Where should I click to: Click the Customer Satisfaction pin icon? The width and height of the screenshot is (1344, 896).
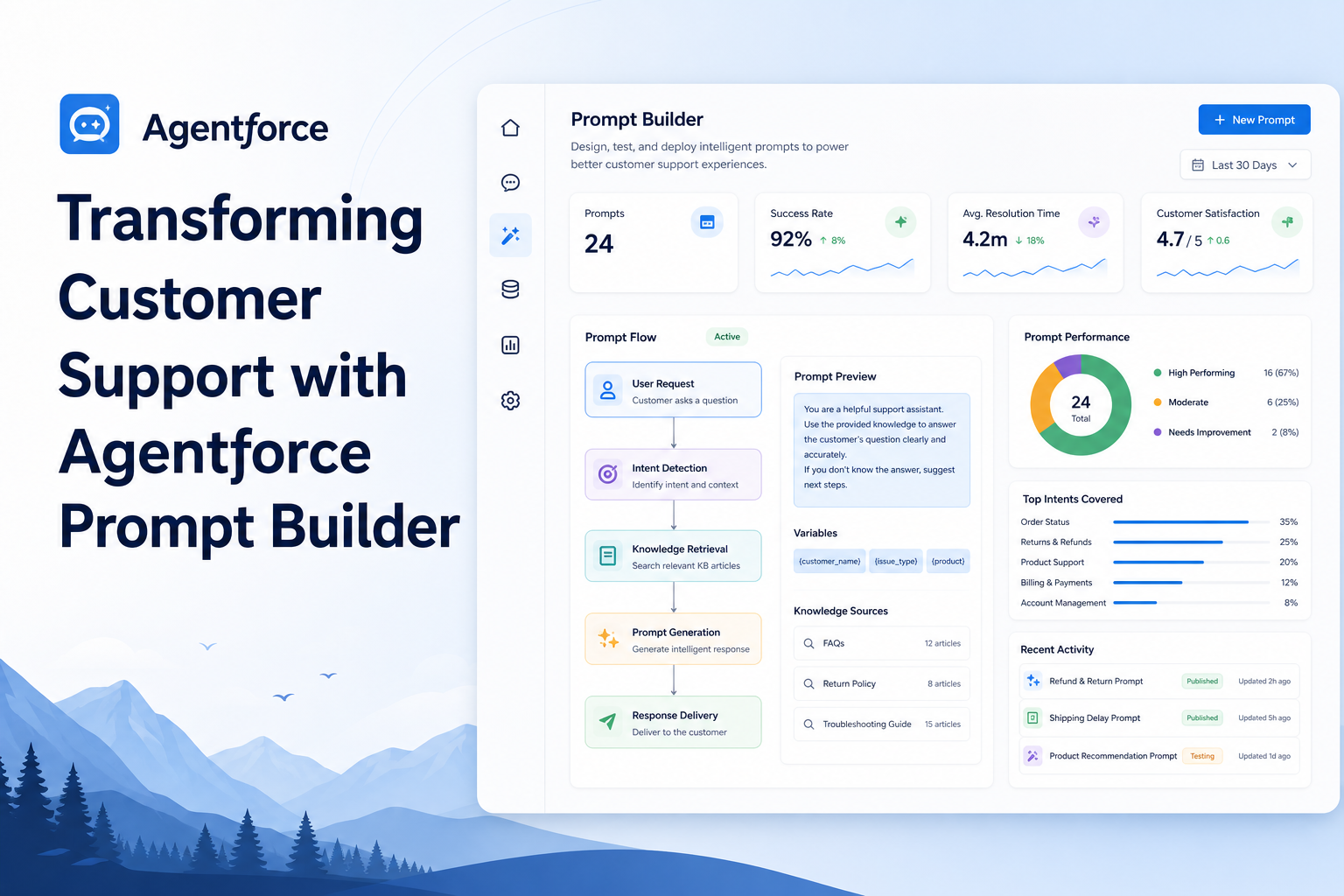click(1287, 222)
